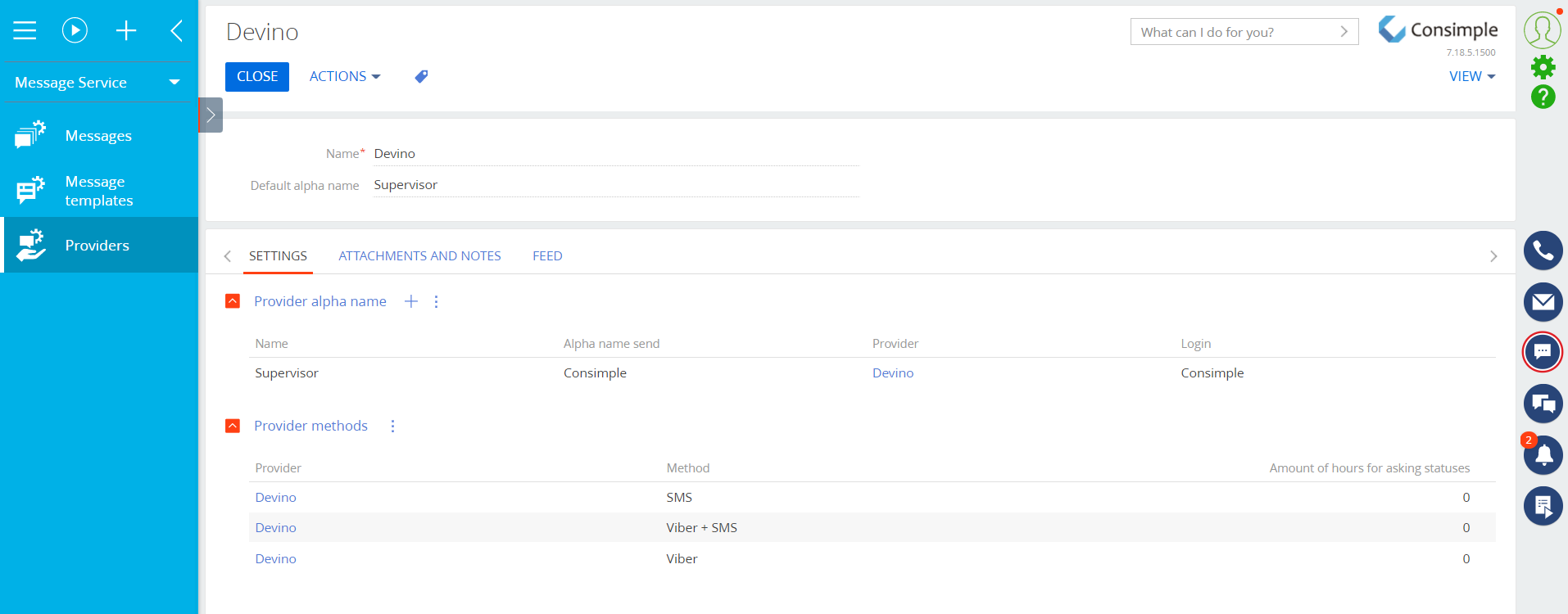Viewport: 1568px width, 614px height.
Task: Click the hours value 0 in SMS row
Action: pos(1466,498)
